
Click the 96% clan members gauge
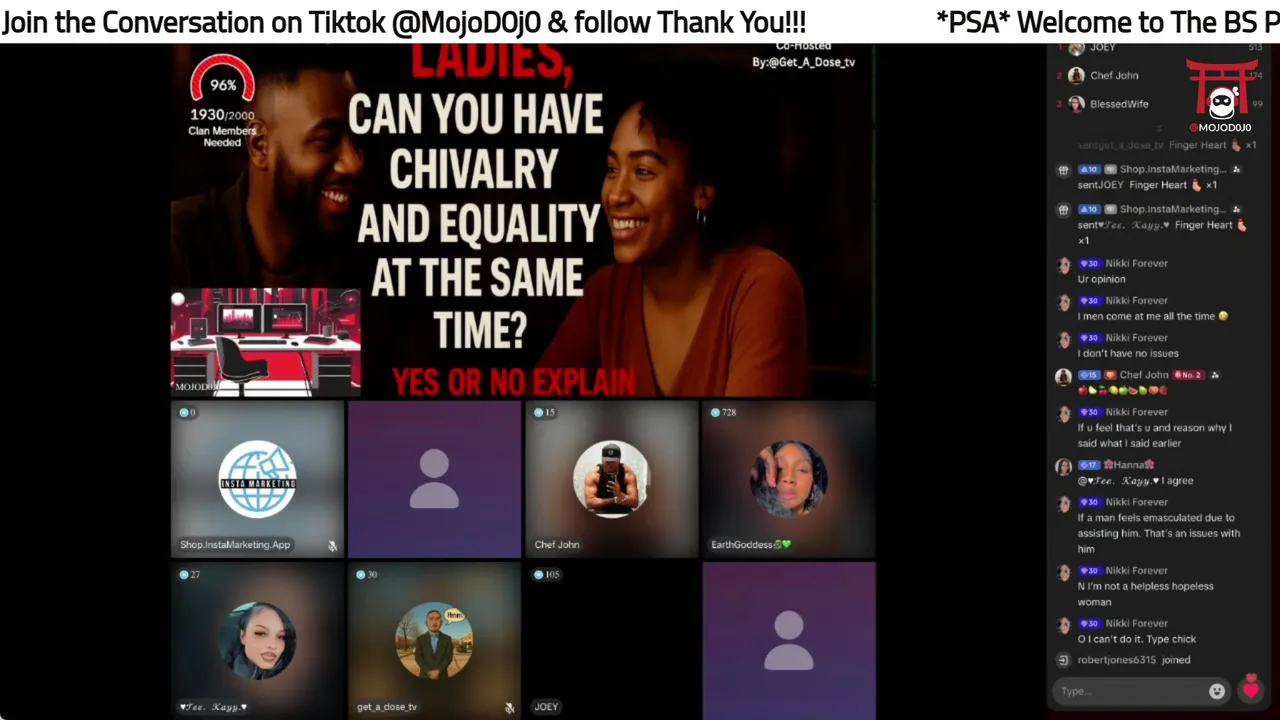click(222, 81)
